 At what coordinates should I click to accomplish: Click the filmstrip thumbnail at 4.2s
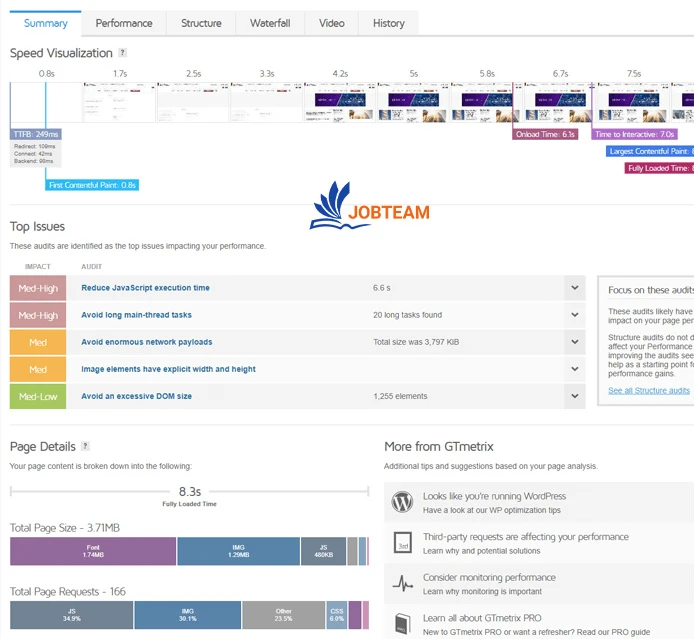340,102
